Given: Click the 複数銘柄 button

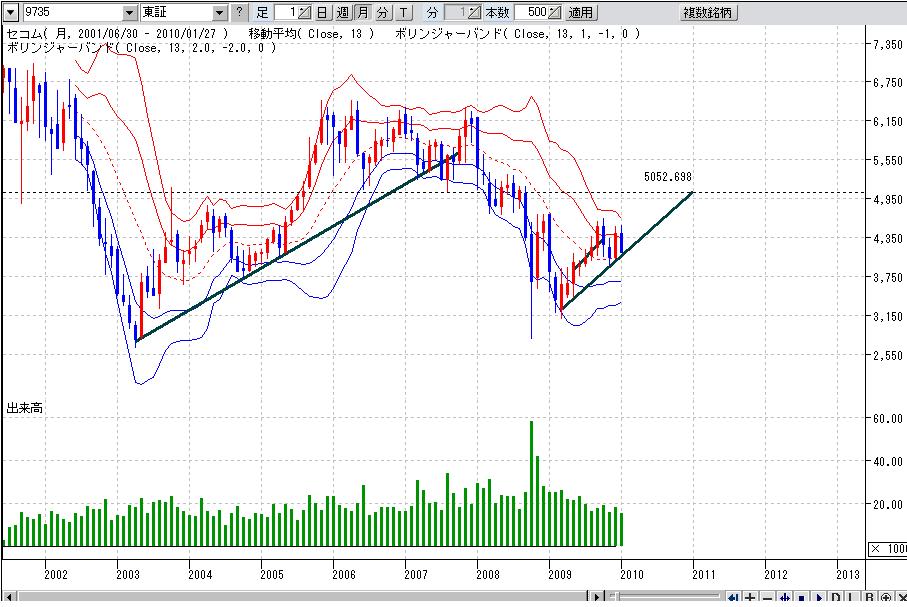Looking at the screenshot, I should [x=707, y=13].
